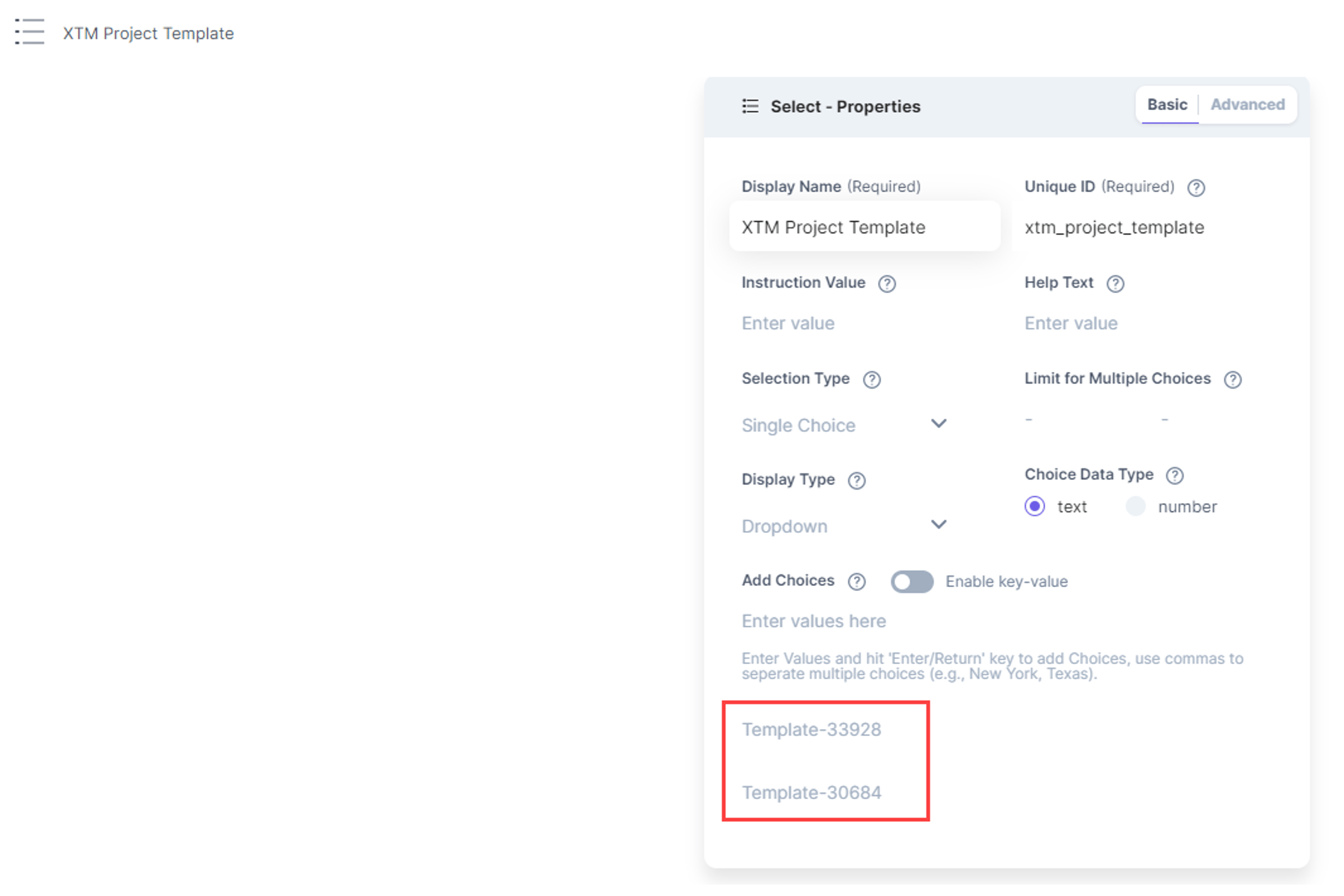The height and width of the screenshot is (896, 1344).
Task: Select the Template-33928 choice
Action: pyautogui.click(x=811, y=730)
